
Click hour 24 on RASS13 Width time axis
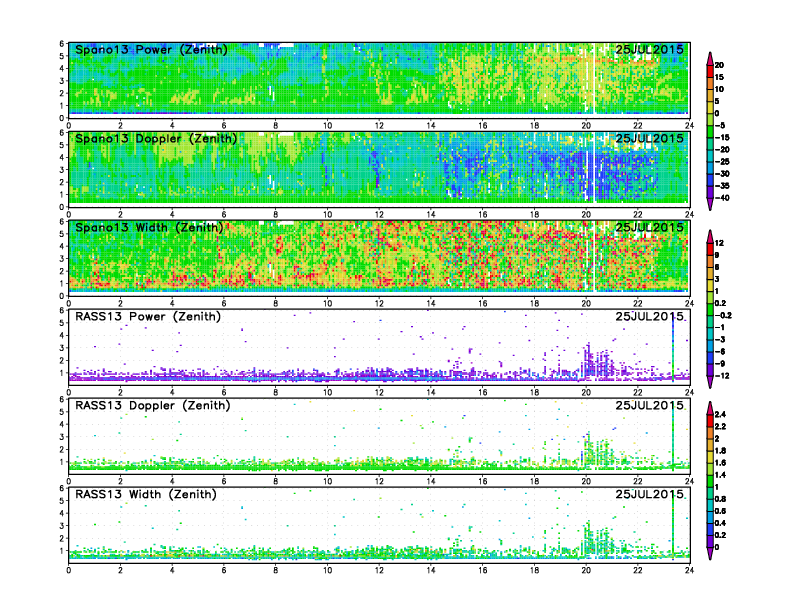(689, 570)
